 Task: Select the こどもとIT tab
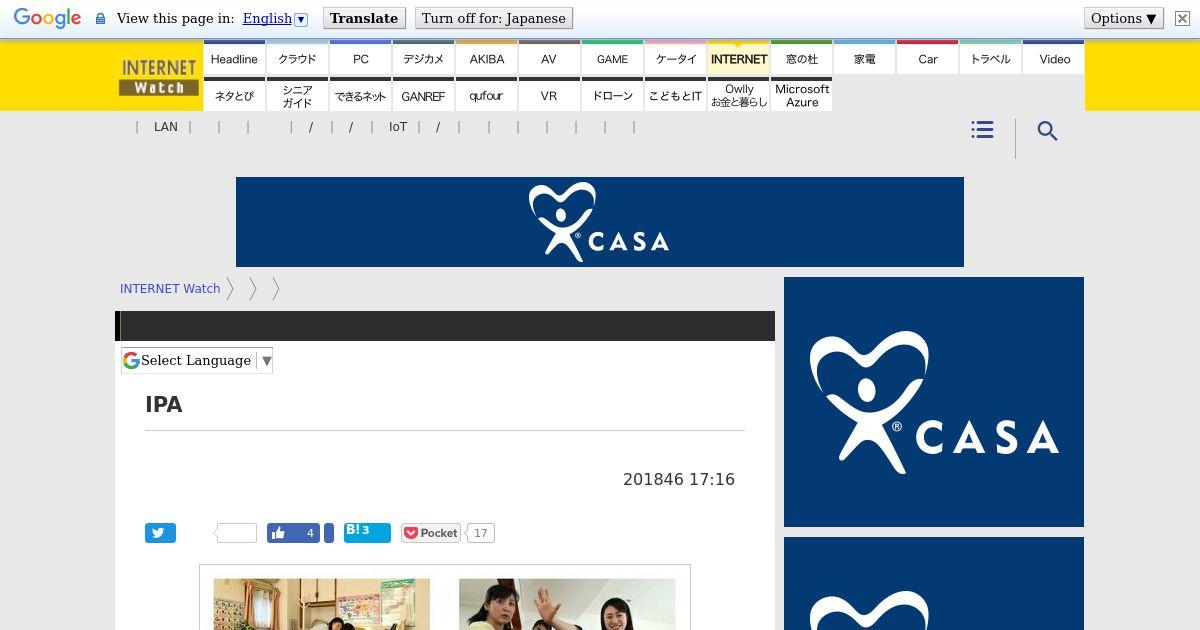click(676, 95)
